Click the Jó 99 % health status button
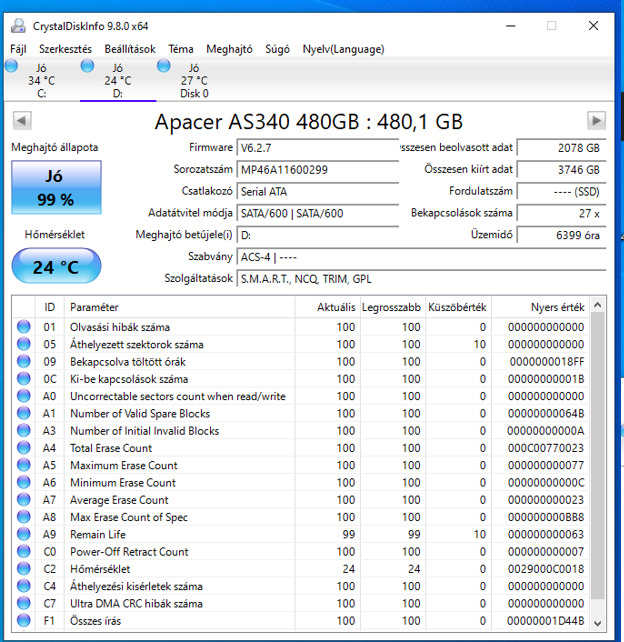The image size is (624, 642). tap(56, 187)
